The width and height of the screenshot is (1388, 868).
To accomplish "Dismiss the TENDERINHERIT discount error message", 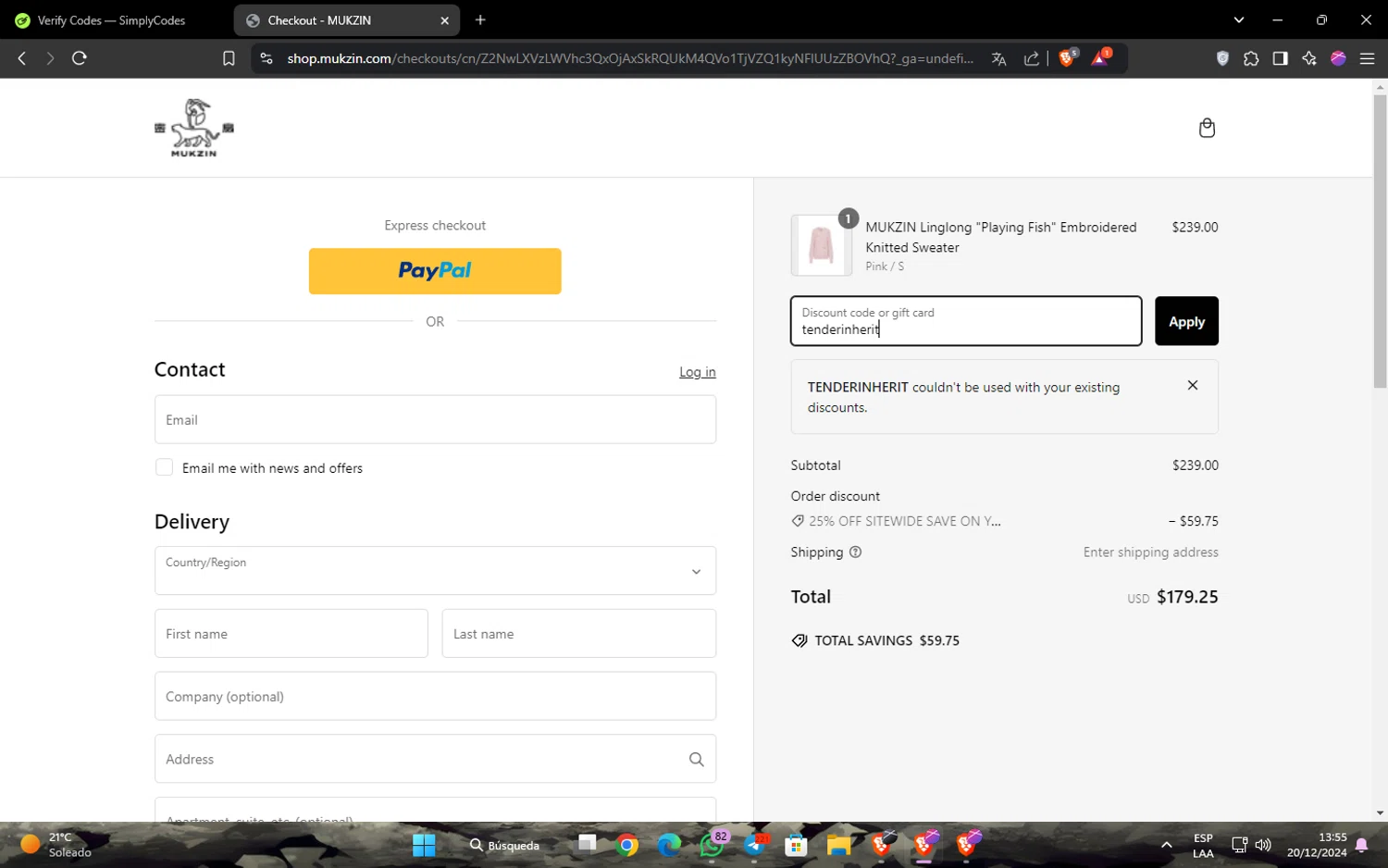I will click(1193, 385).
